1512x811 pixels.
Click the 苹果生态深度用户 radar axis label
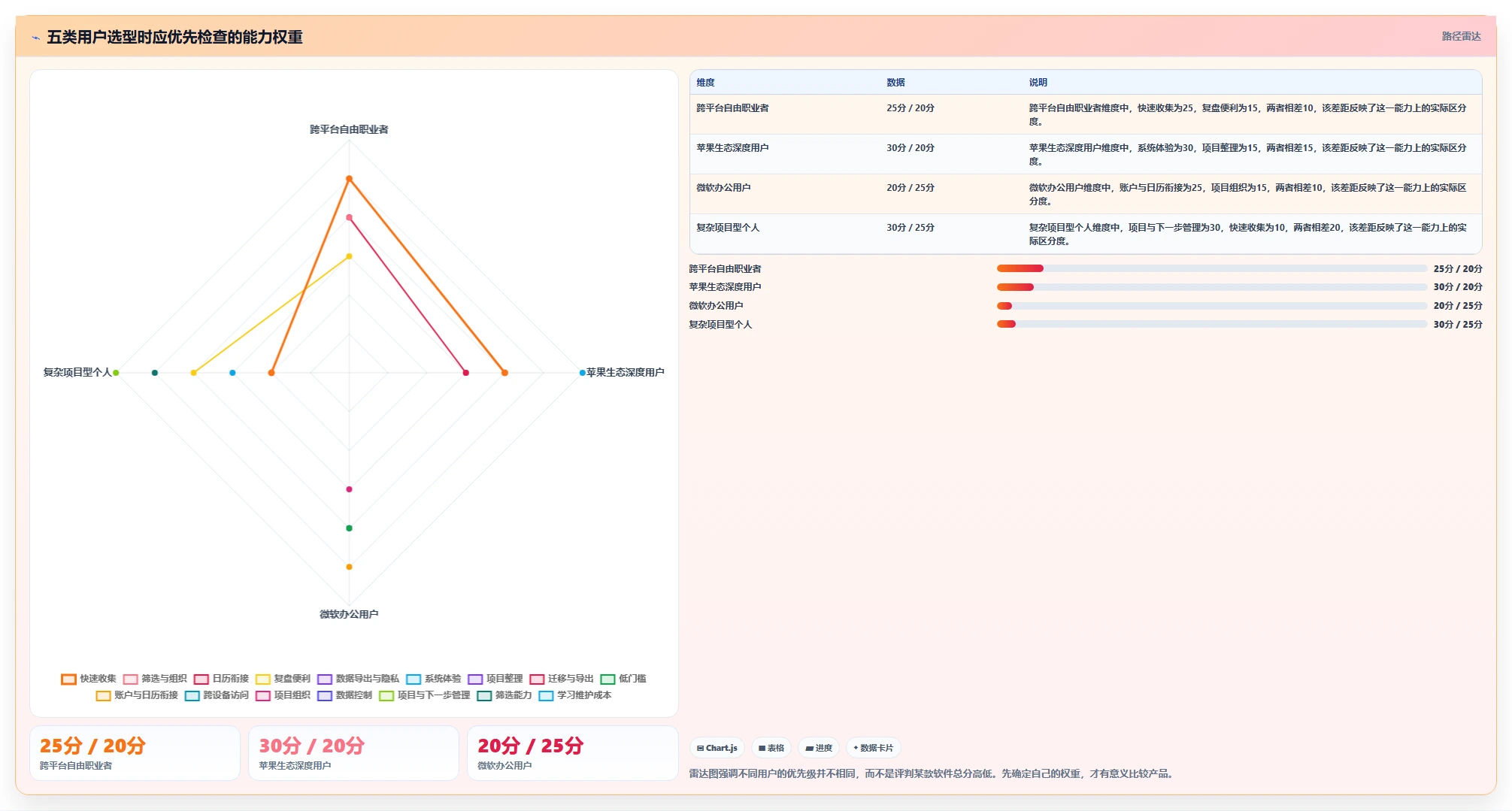626,372
